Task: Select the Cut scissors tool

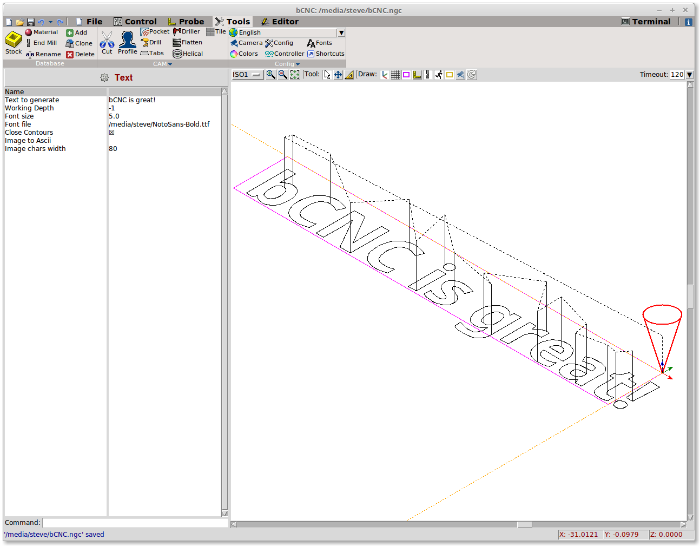Action: coord(107,43)
